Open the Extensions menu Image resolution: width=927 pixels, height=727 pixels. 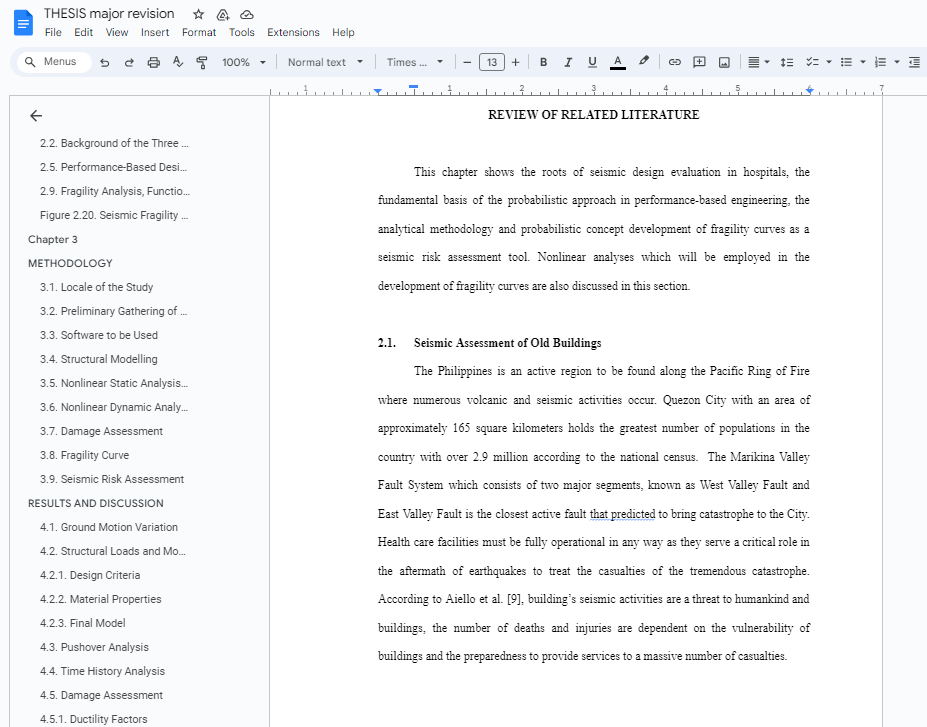coord(293,33)
